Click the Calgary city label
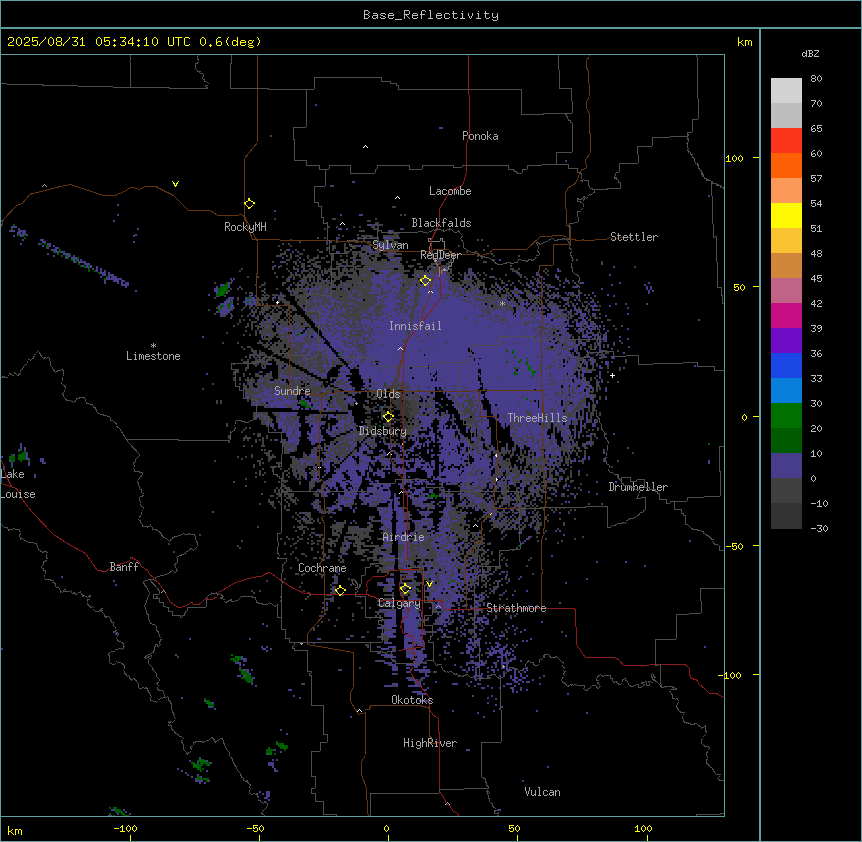Image resolution: width=862 pixels, height=842 pixels. (x=399, y=603)
